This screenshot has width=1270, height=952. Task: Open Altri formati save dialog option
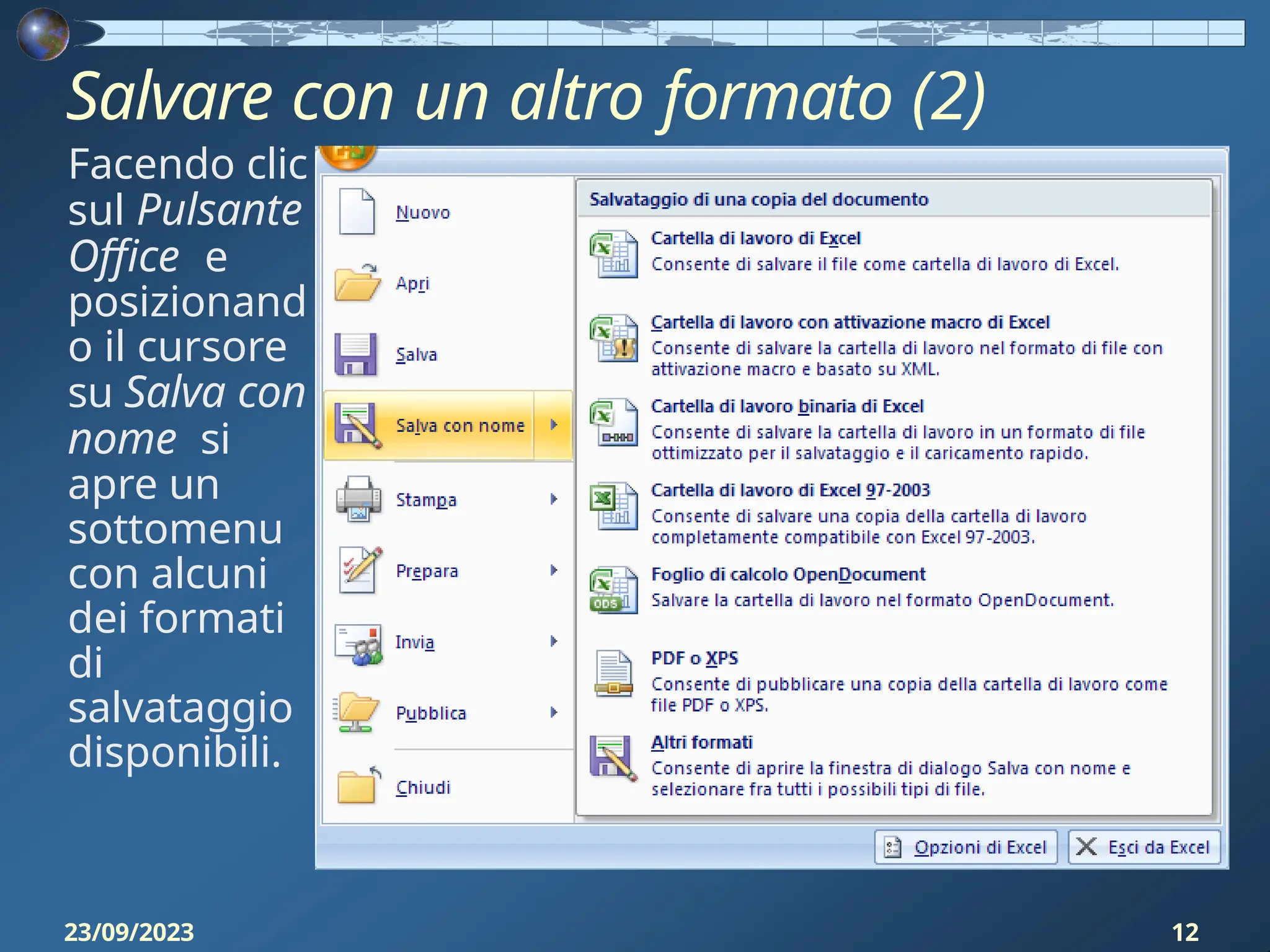click(x=894, y=765)
